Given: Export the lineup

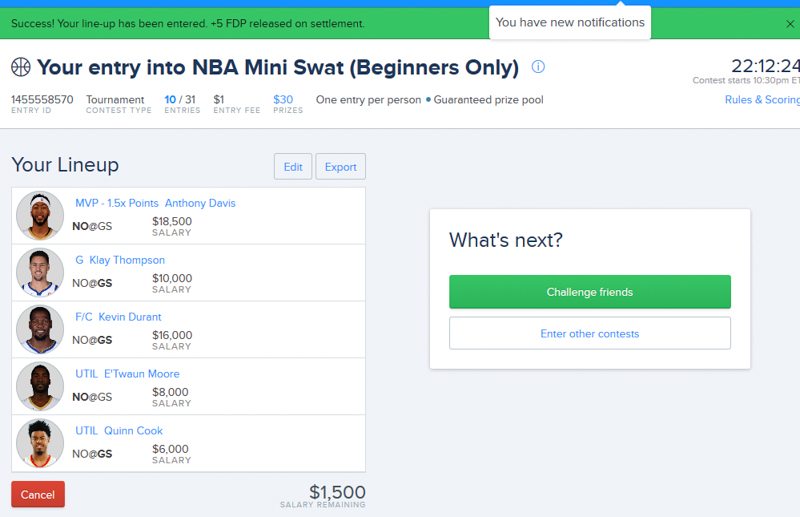Looking at the screenshot, I should pos(340,167).
